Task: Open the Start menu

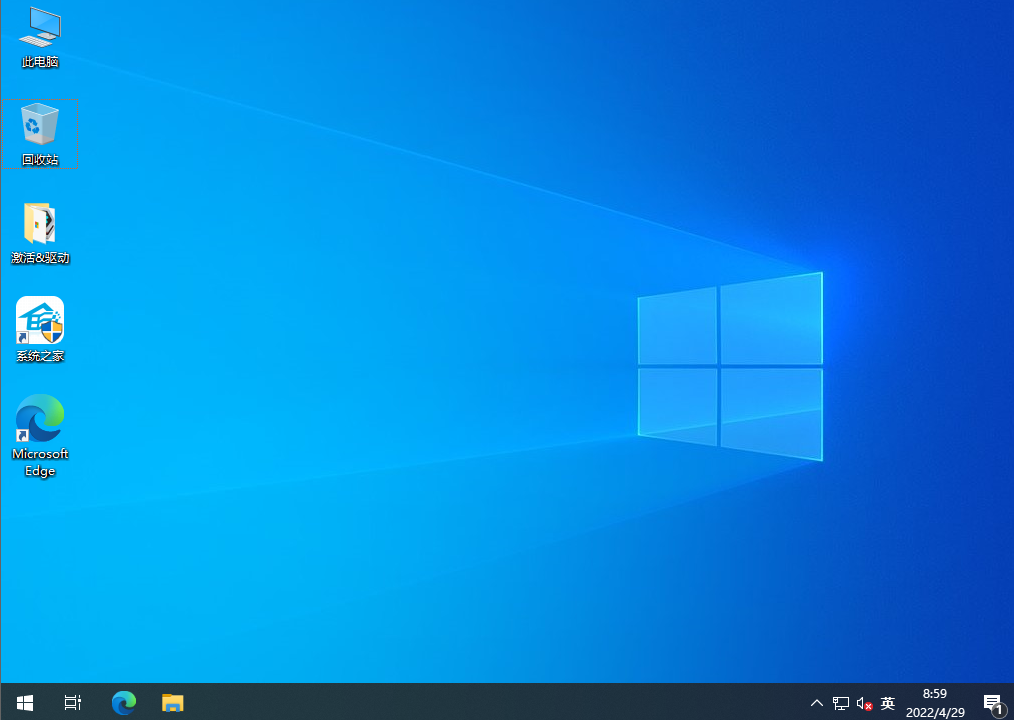Action: tap(24, 703)
